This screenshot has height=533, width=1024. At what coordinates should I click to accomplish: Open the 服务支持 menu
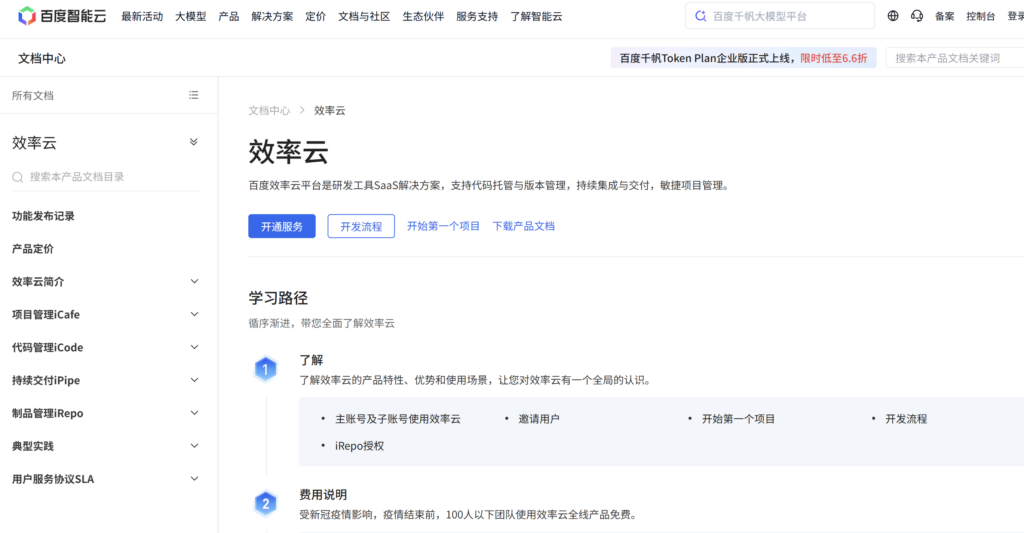point(477,16)
